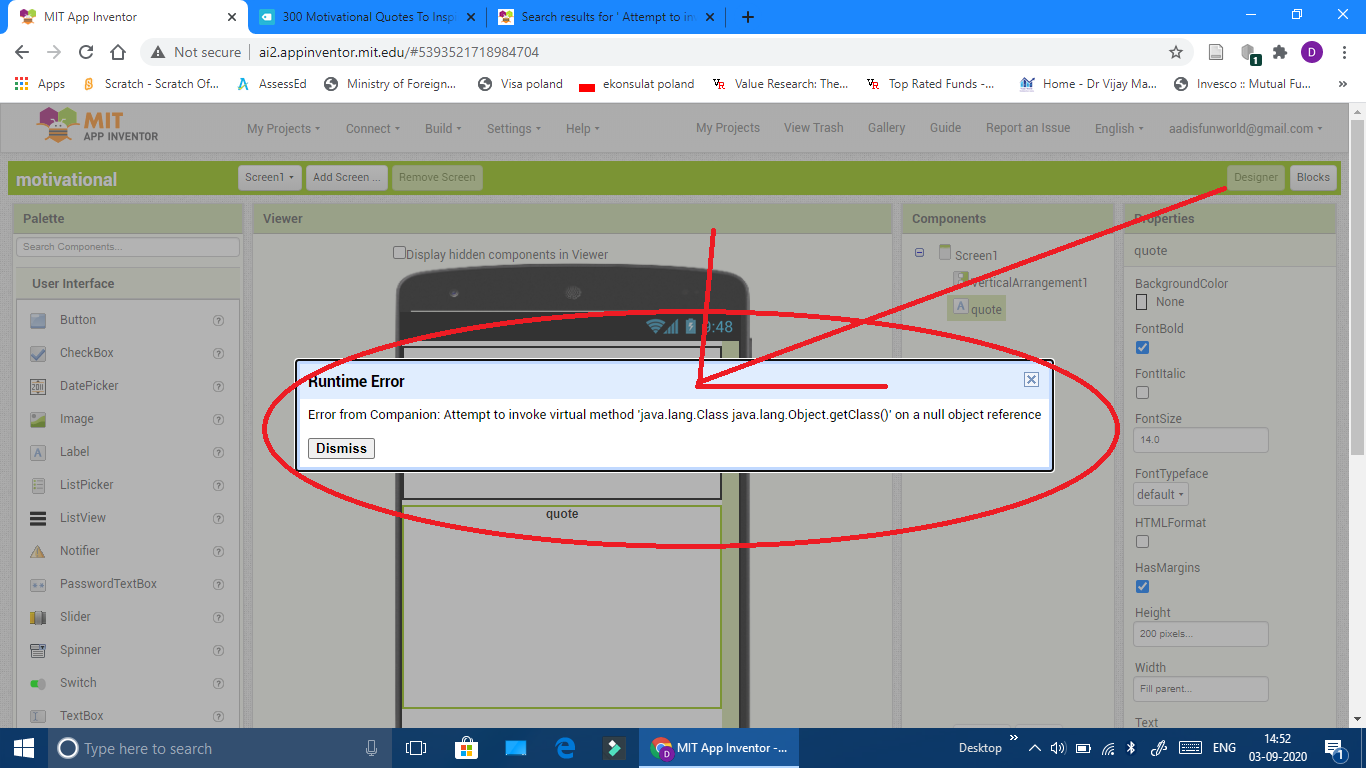Click Chrome's extensions puzzle icon
1366x768 pixels.
click(x=1280, y=52)
